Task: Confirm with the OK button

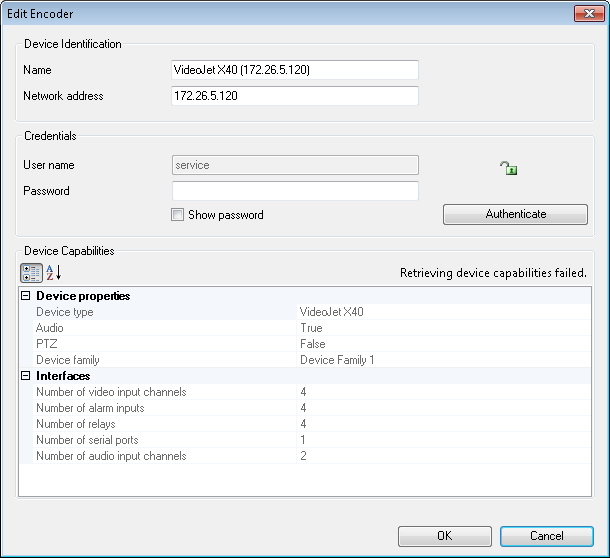Action: tap(445, 536)
